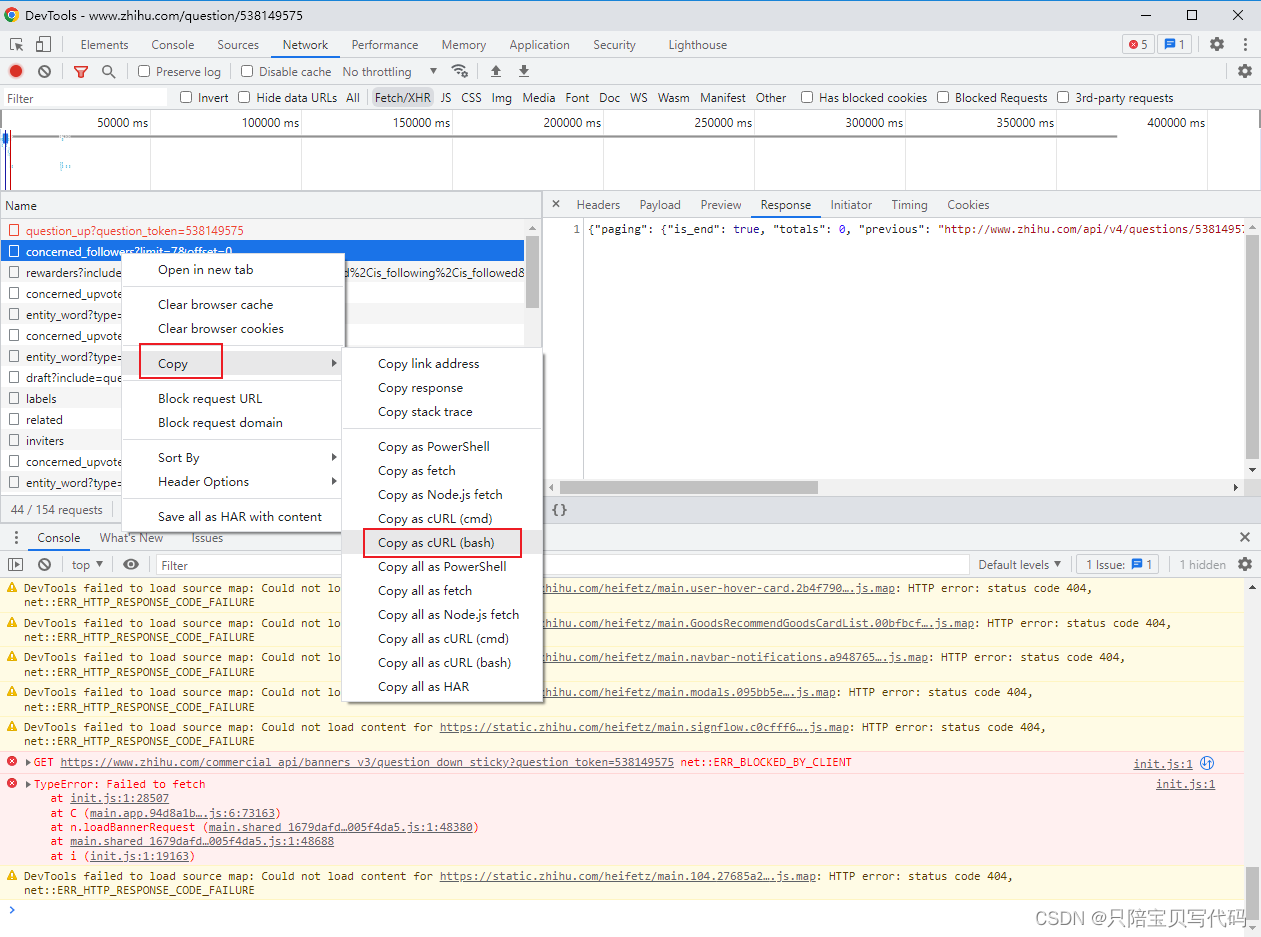Select the JS filter type

(446, 97)
